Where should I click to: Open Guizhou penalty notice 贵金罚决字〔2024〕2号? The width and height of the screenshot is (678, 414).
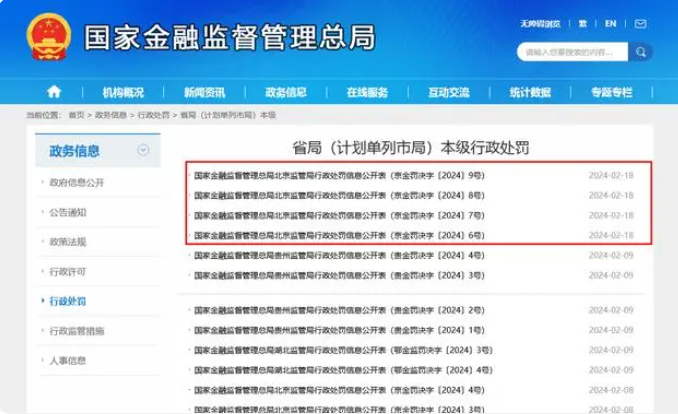339,310
